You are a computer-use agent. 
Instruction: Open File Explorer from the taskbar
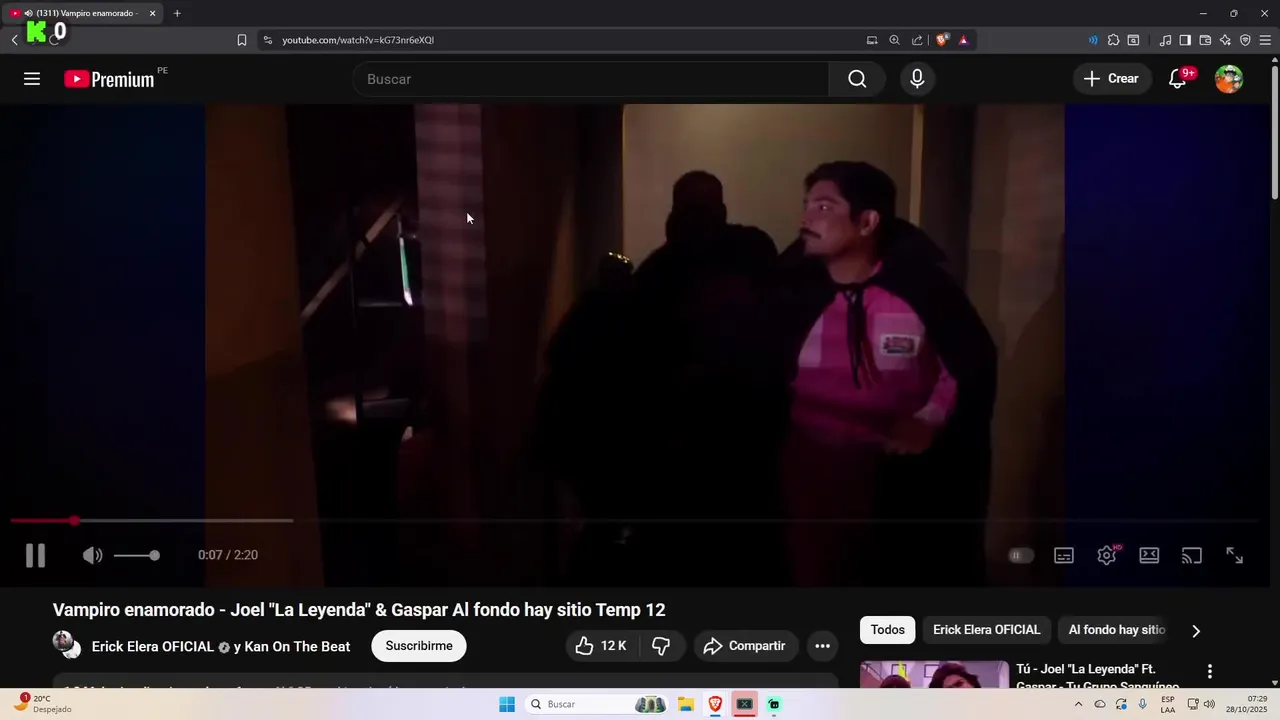[686, 704]
